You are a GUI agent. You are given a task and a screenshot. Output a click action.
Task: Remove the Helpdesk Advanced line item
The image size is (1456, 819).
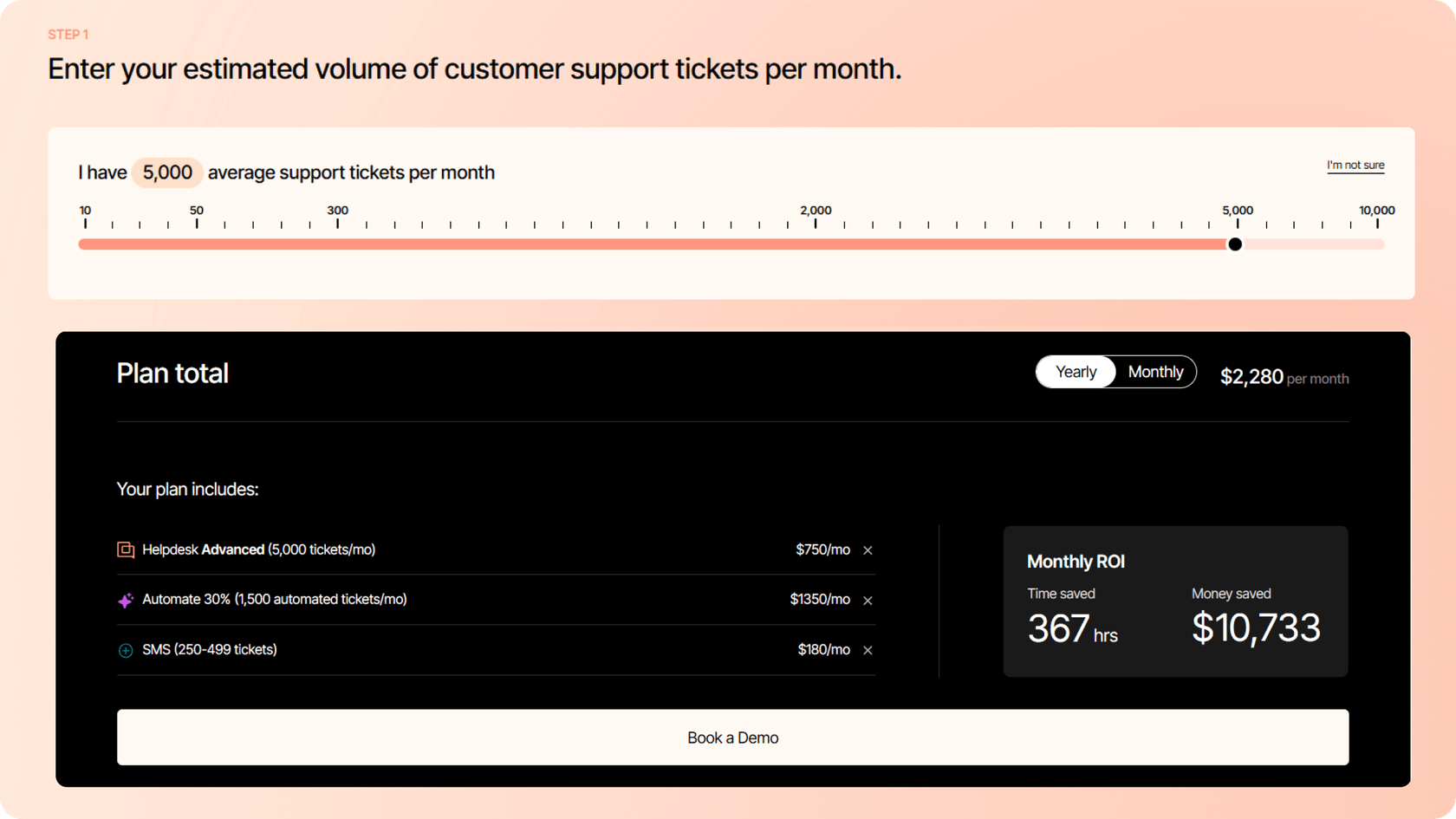click(868, 550)
